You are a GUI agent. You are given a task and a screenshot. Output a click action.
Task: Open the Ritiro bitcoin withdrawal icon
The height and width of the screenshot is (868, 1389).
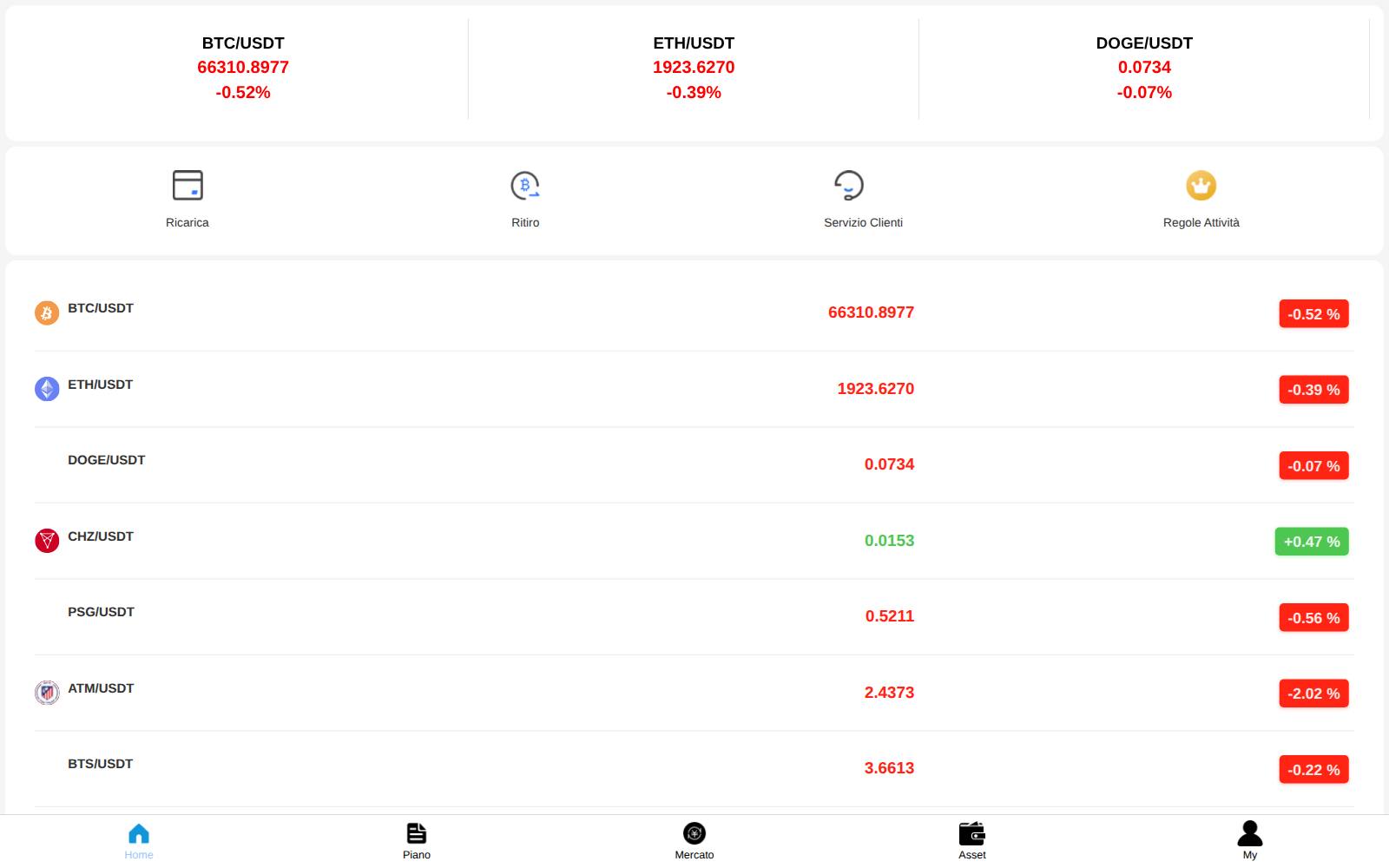click(x=525, y=185)
